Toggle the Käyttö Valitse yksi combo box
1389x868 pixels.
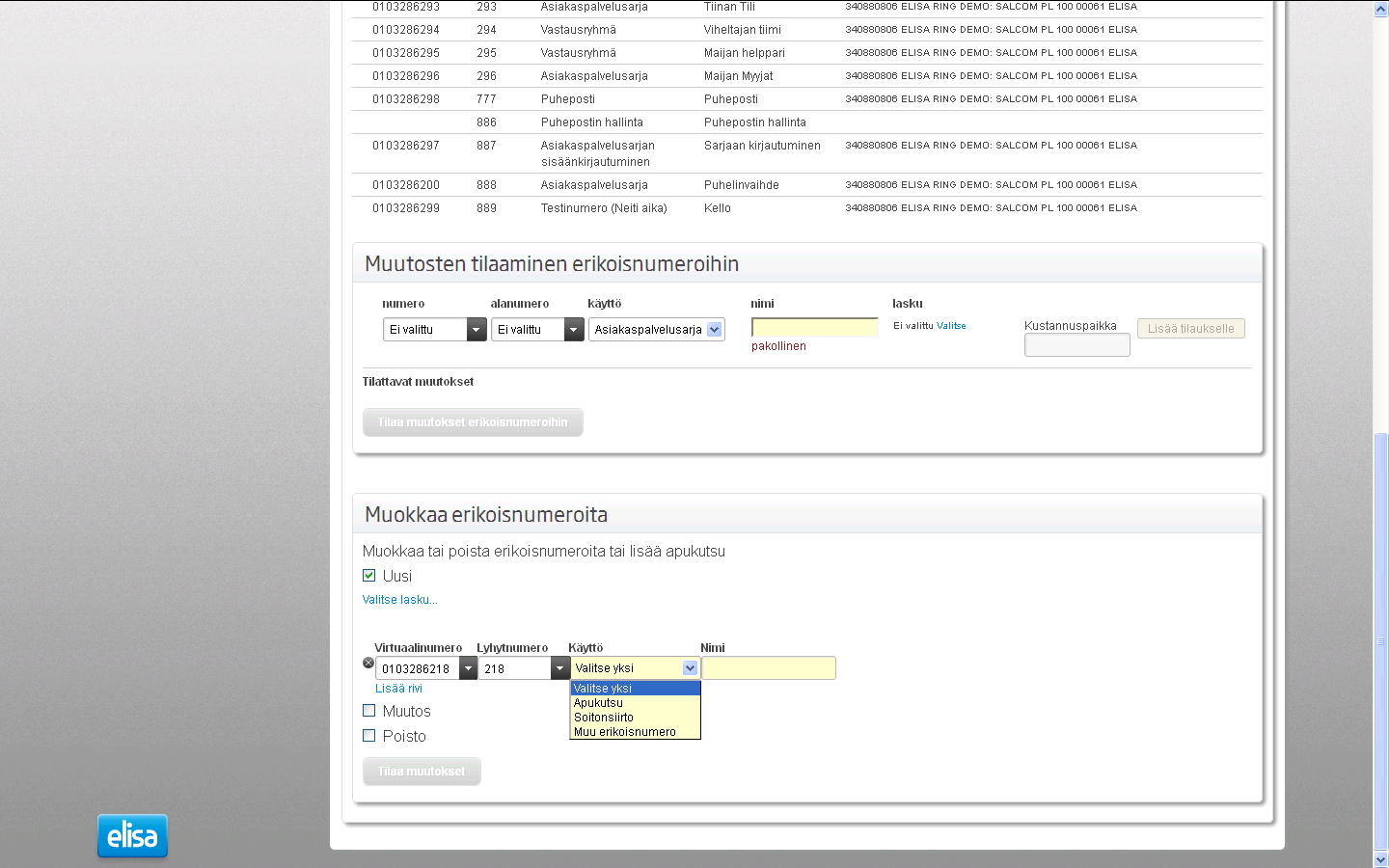pos(635,668)
